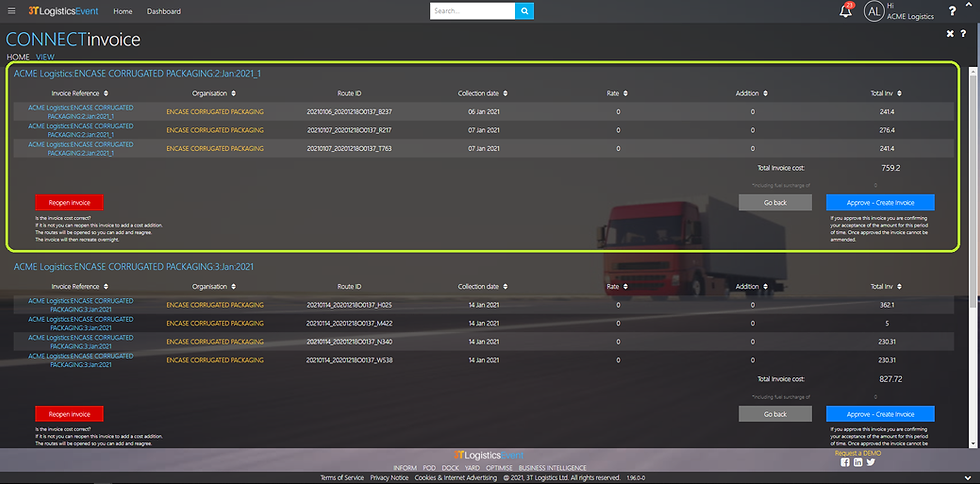Reopen the 3:Jan:2021 invoice
Screen dimensions: 980x484
coord(69,414)
